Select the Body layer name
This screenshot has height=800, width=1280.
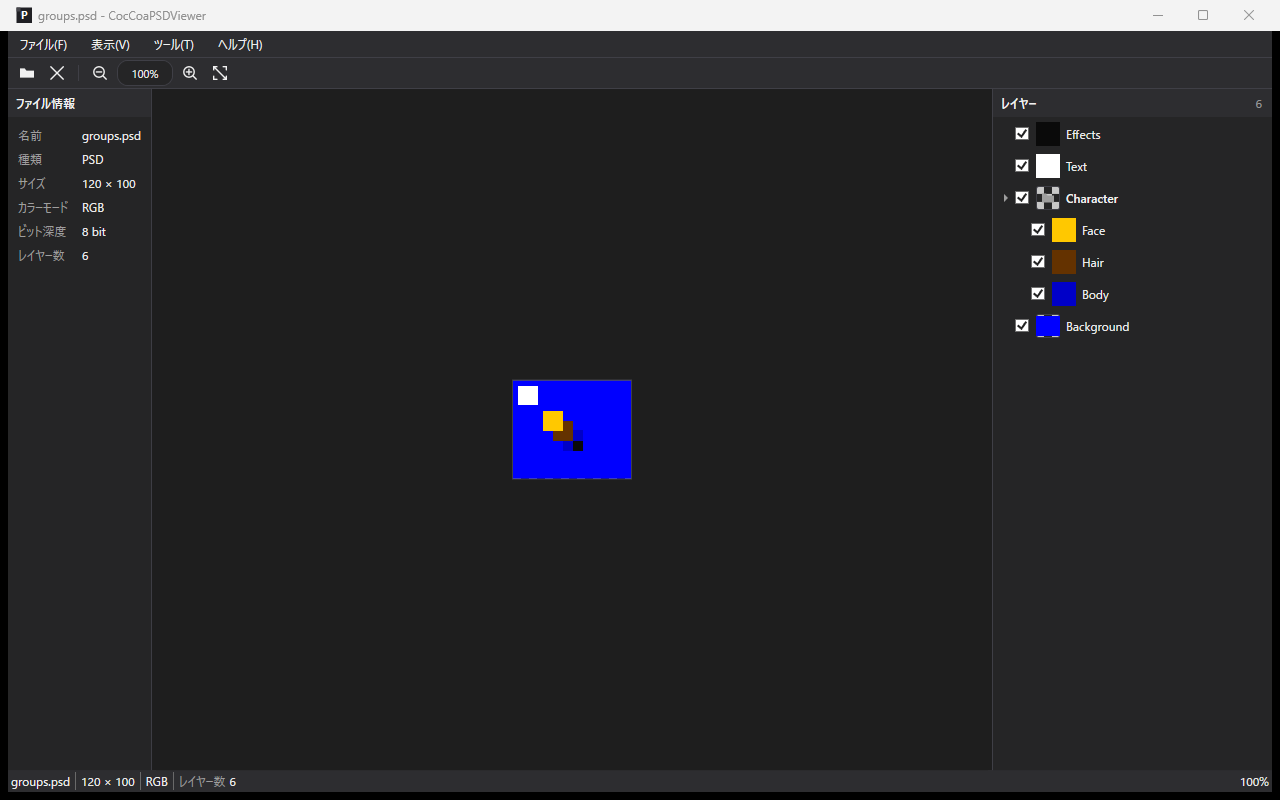(1095, 295)
